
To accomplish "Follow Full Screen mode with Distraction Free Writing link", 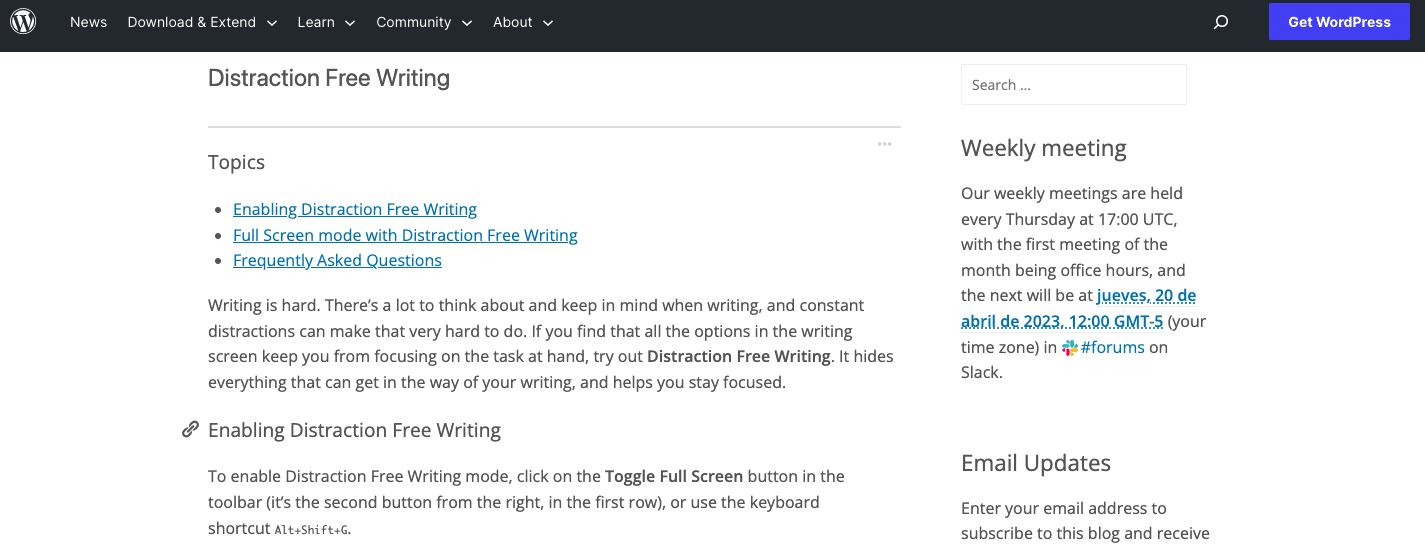I will pos(405,235).
